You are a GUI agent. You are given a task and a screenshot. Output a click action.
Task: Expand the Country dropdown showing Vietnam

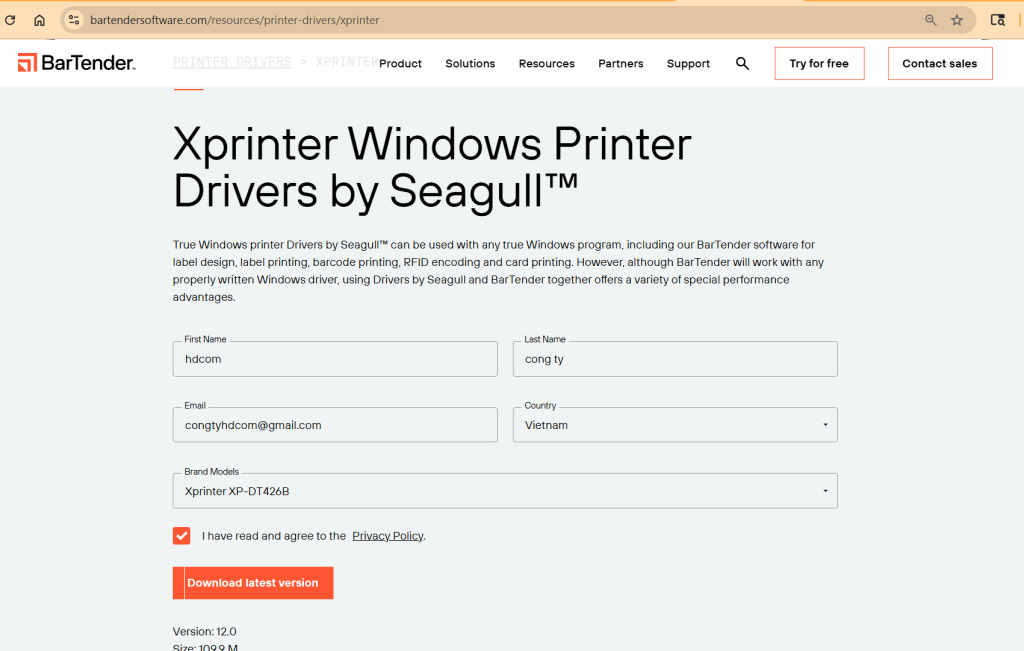point(675,424)
